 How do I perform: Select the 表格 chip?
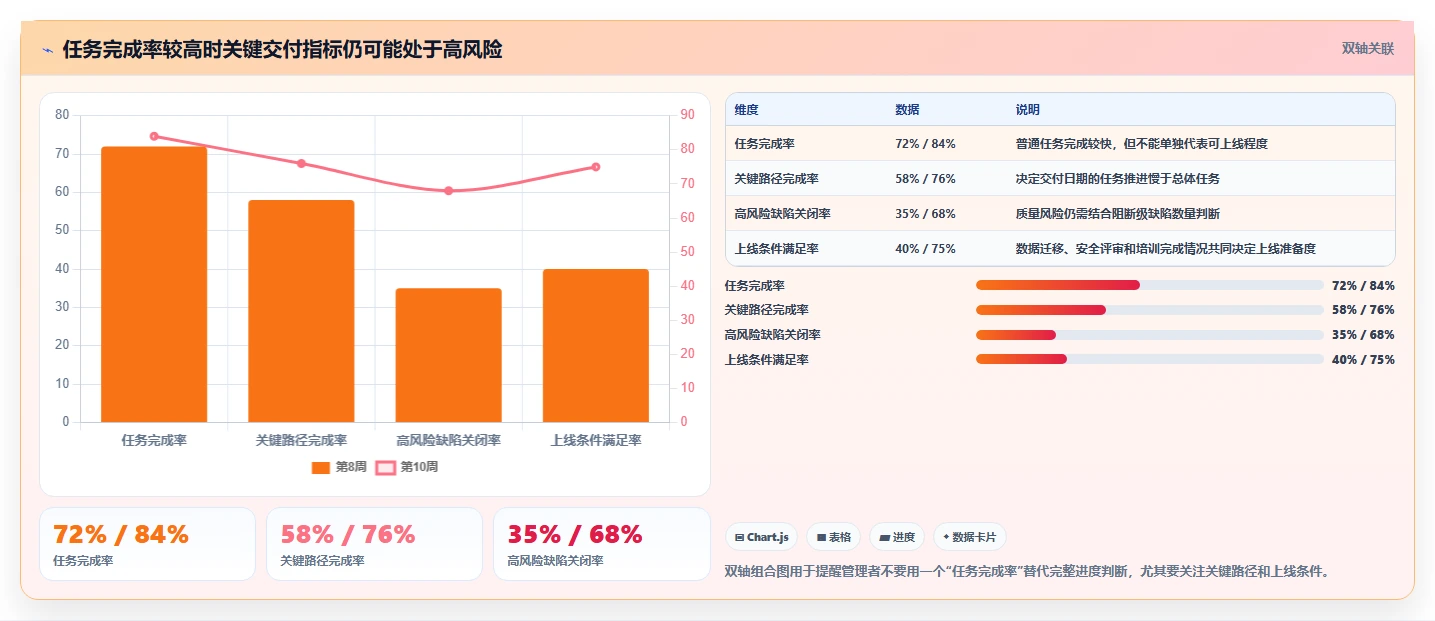(833, 537)
